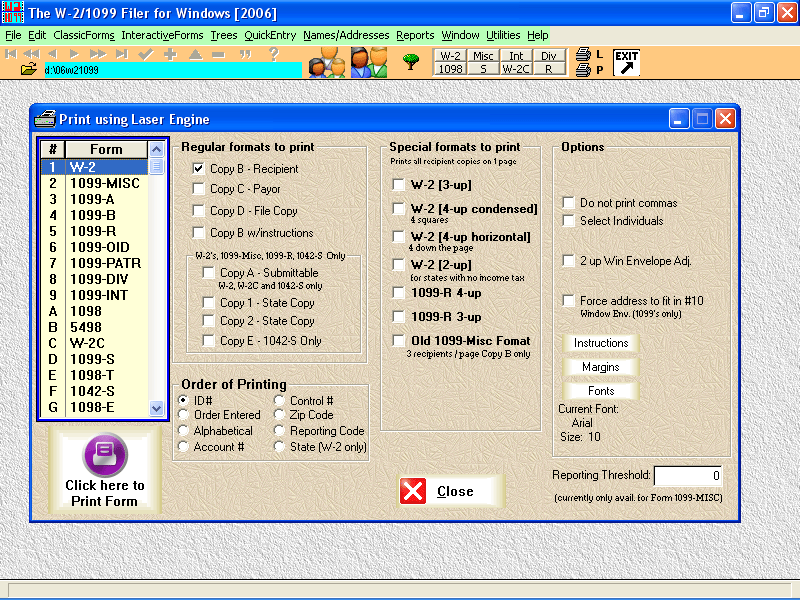Go to first record navigation arrow

[11, 54]
